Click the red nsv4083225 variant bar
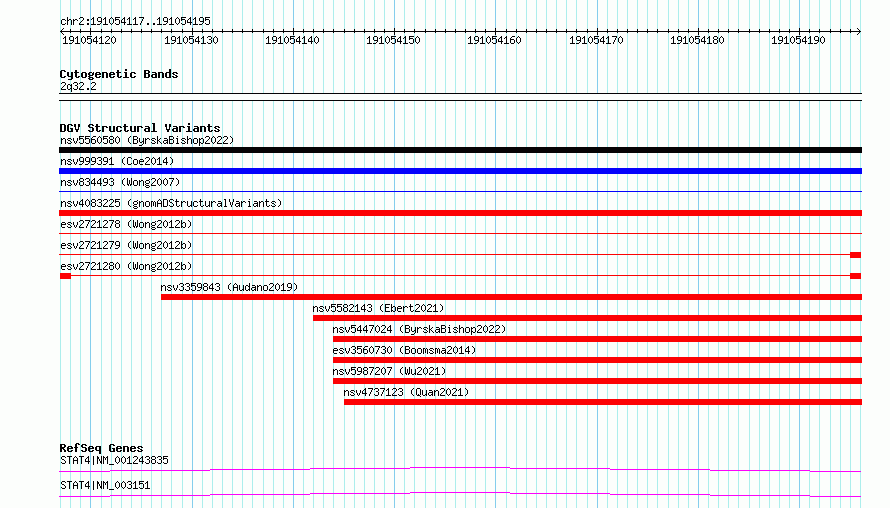The image size is (890, 508). tap(460, 213)
